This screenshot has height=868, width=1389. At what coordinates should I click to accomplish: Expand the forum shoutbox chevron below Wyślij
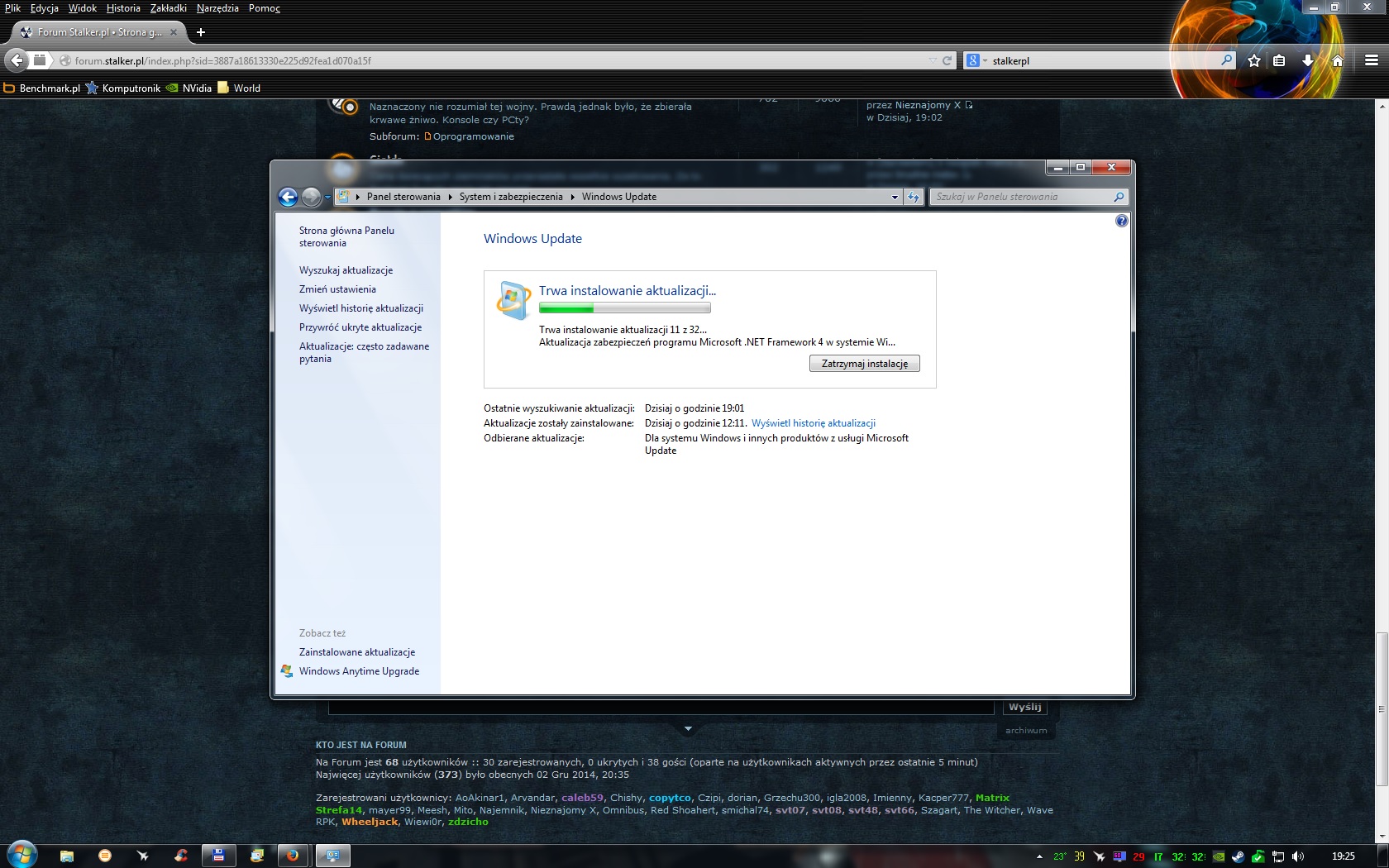point(688,728)
